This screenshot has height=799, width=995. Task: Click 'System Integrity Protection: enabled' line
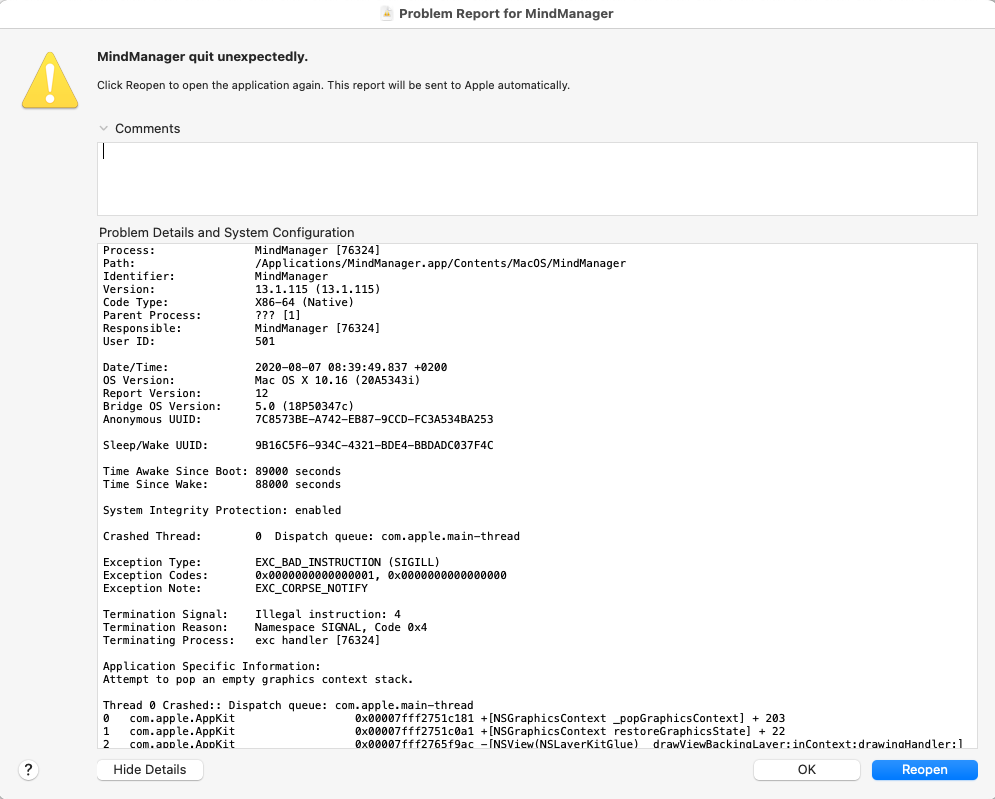coord(222,510)
